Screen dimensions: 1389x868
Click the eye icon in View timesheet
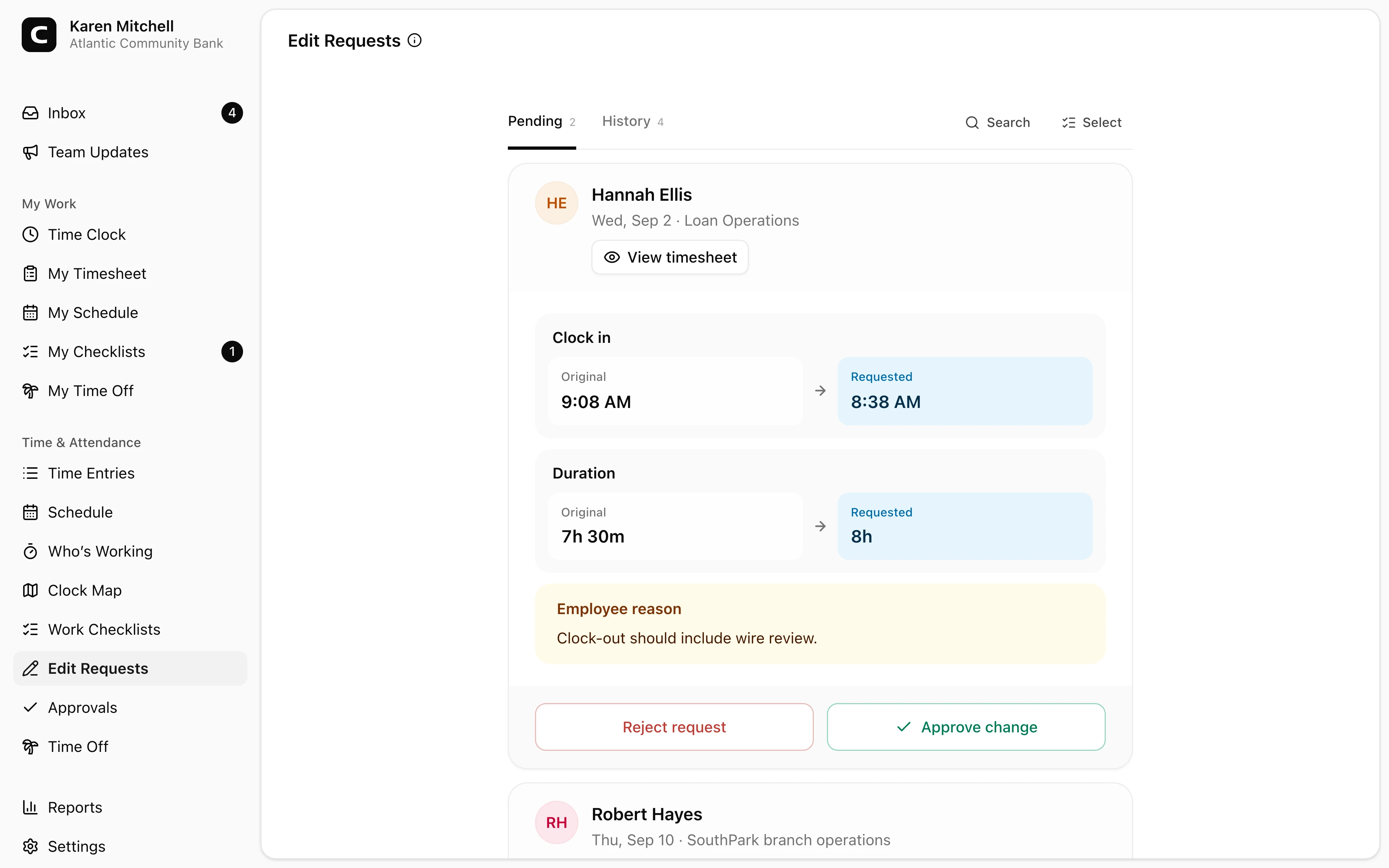tap(612, 258)
